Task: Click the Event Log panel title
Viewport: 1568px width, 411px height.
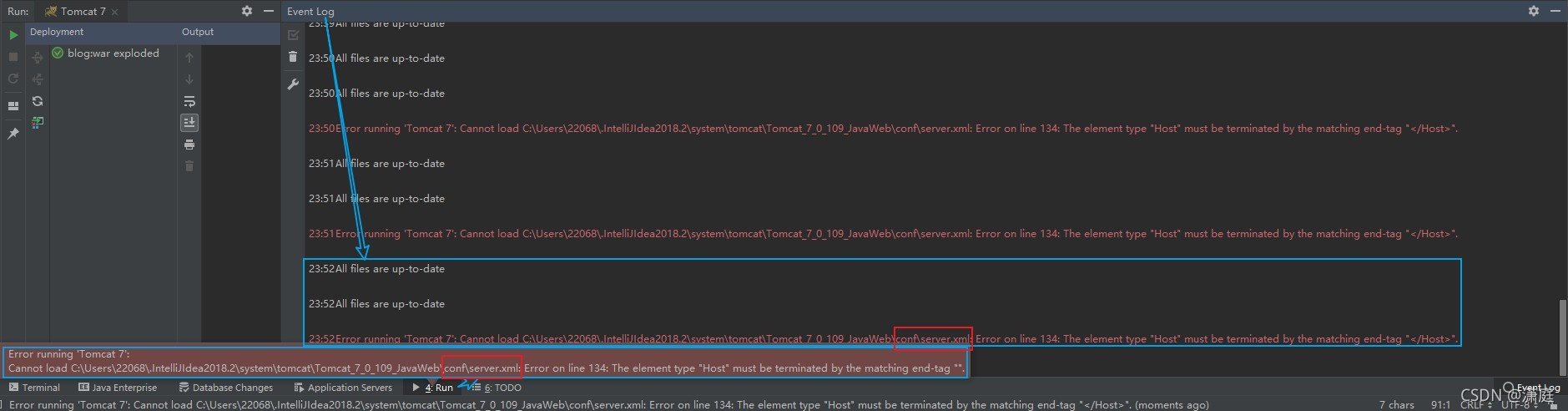Action: coord(310,12)
